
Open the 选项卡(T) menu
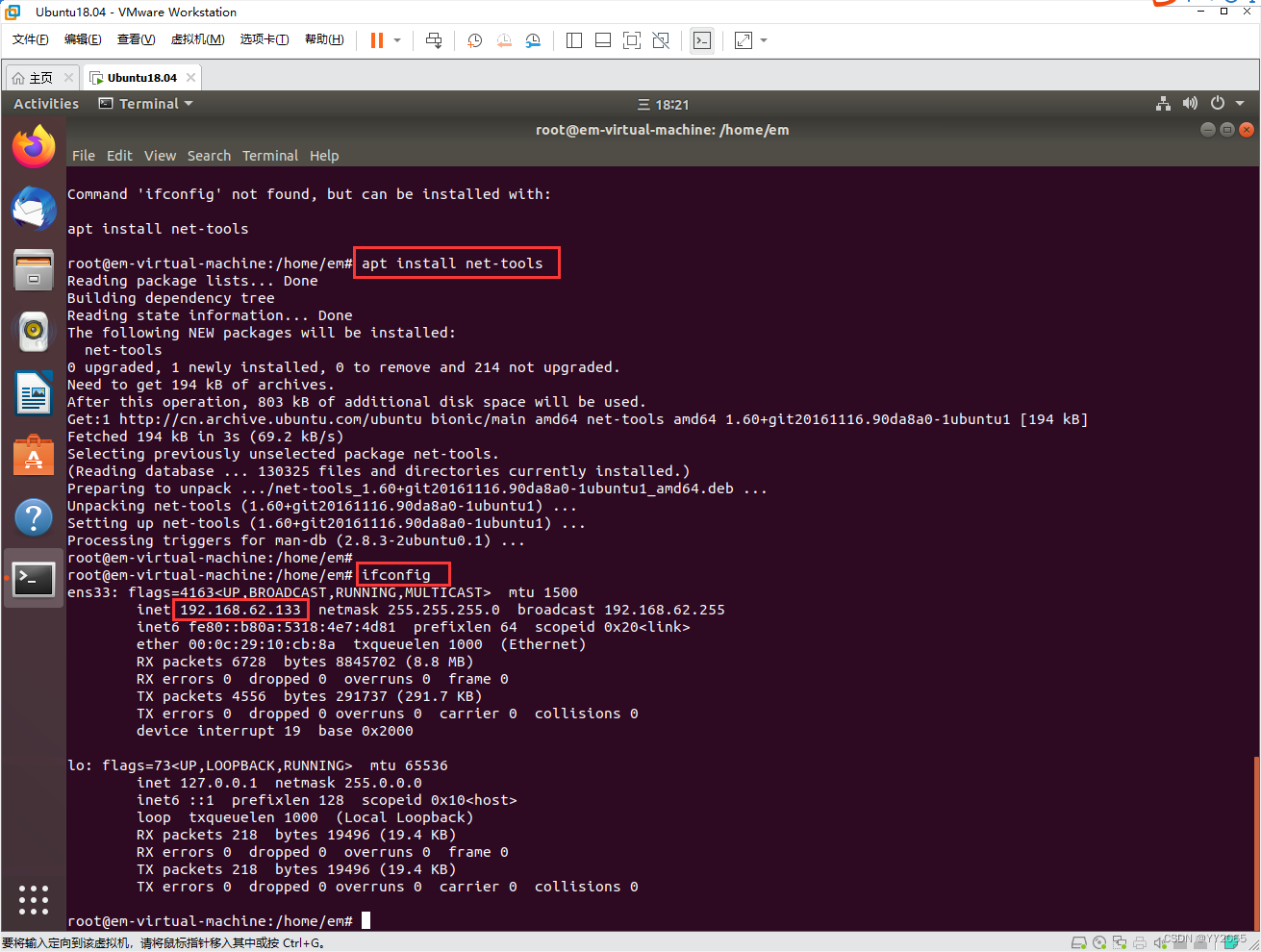[x=265, y=39]
